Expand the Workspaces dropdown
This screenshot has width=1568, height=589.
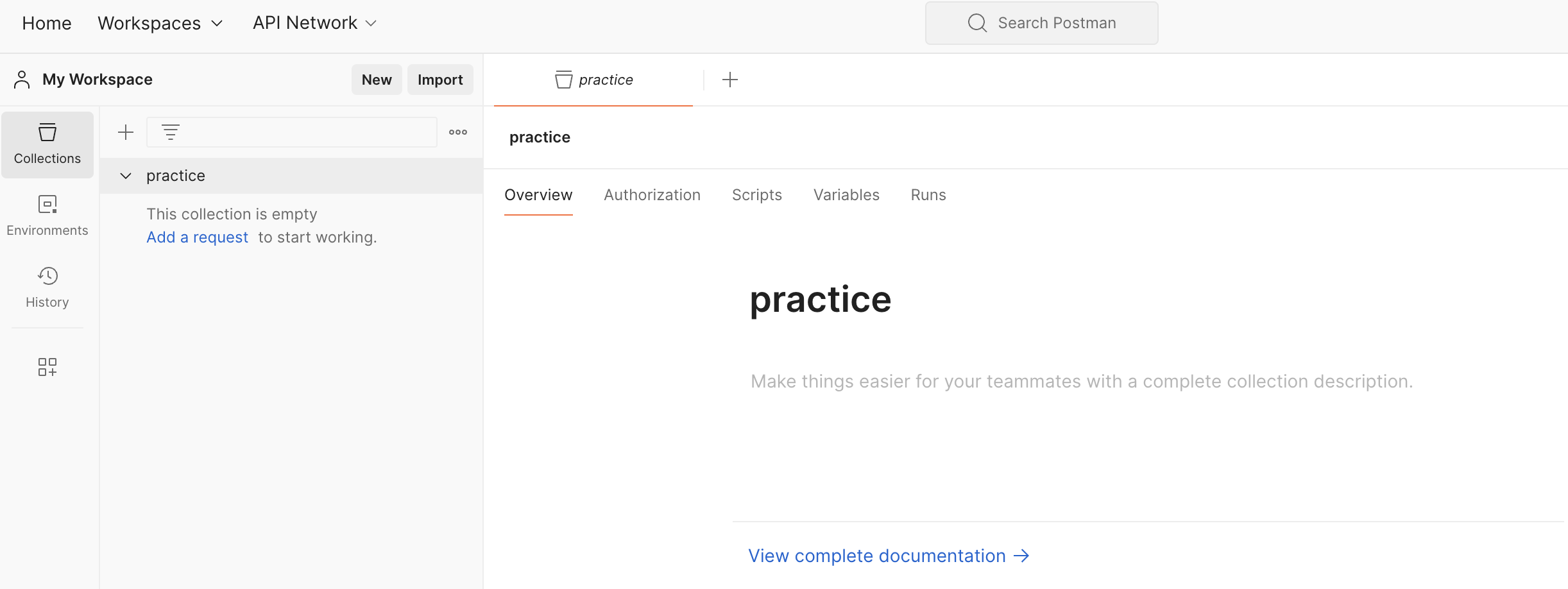click(160, 23)
